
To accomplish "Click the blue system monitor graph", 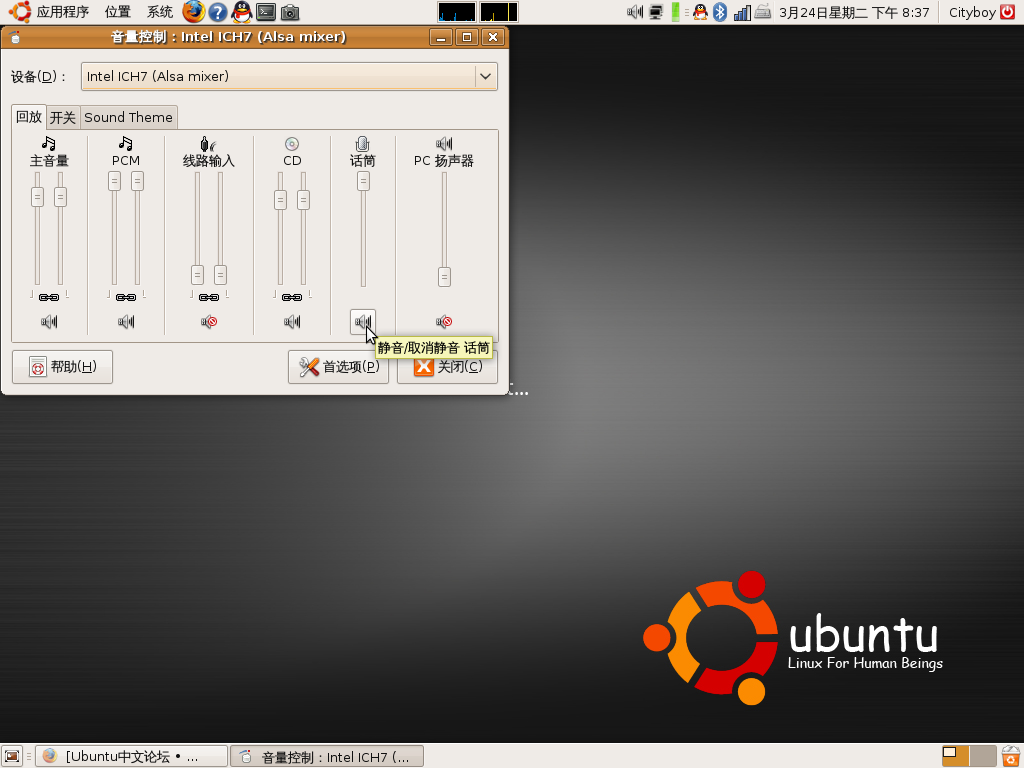I will tap(456, 12).
